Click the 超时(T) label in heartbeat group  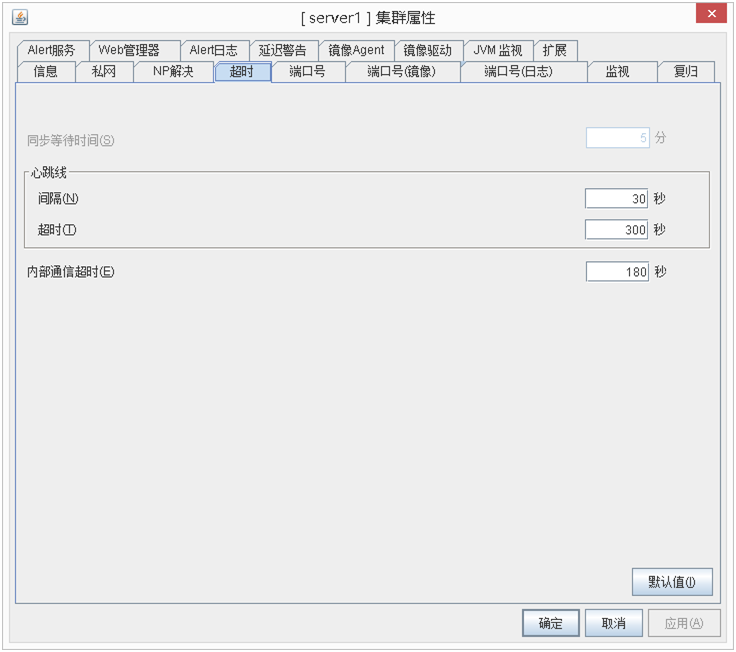pyautogui.click(x=57, y=230)
